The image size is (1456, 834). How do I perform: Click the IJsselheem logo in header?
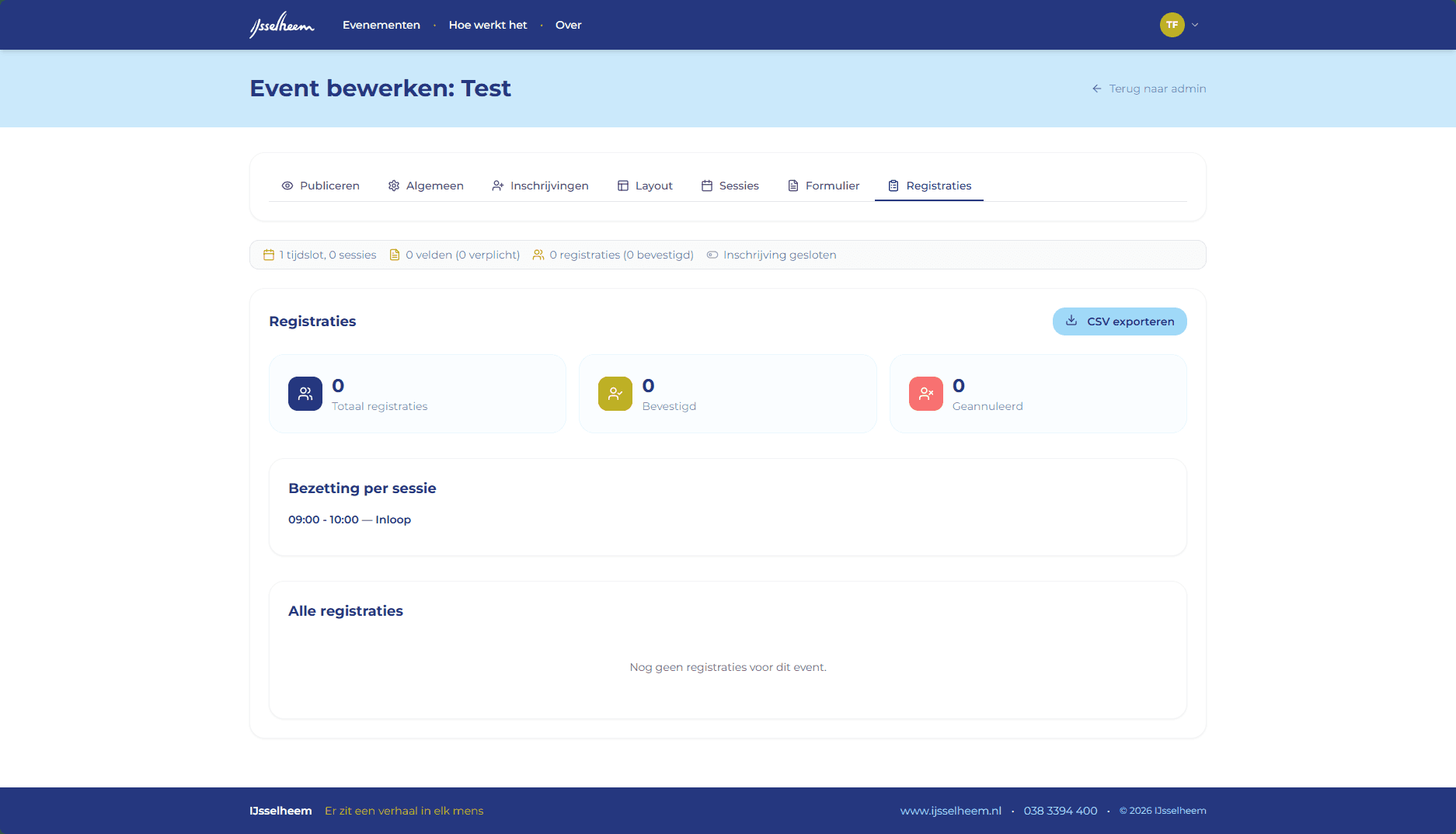point(281,25)
